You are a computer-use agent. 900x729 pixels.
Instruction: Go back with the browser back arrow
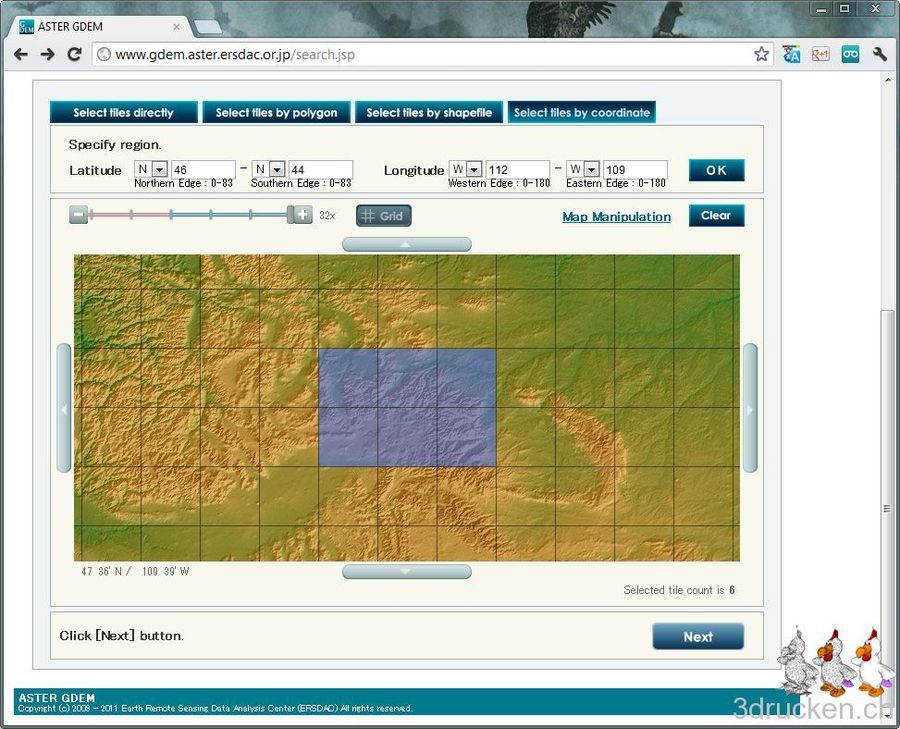(x=21, y=55)
